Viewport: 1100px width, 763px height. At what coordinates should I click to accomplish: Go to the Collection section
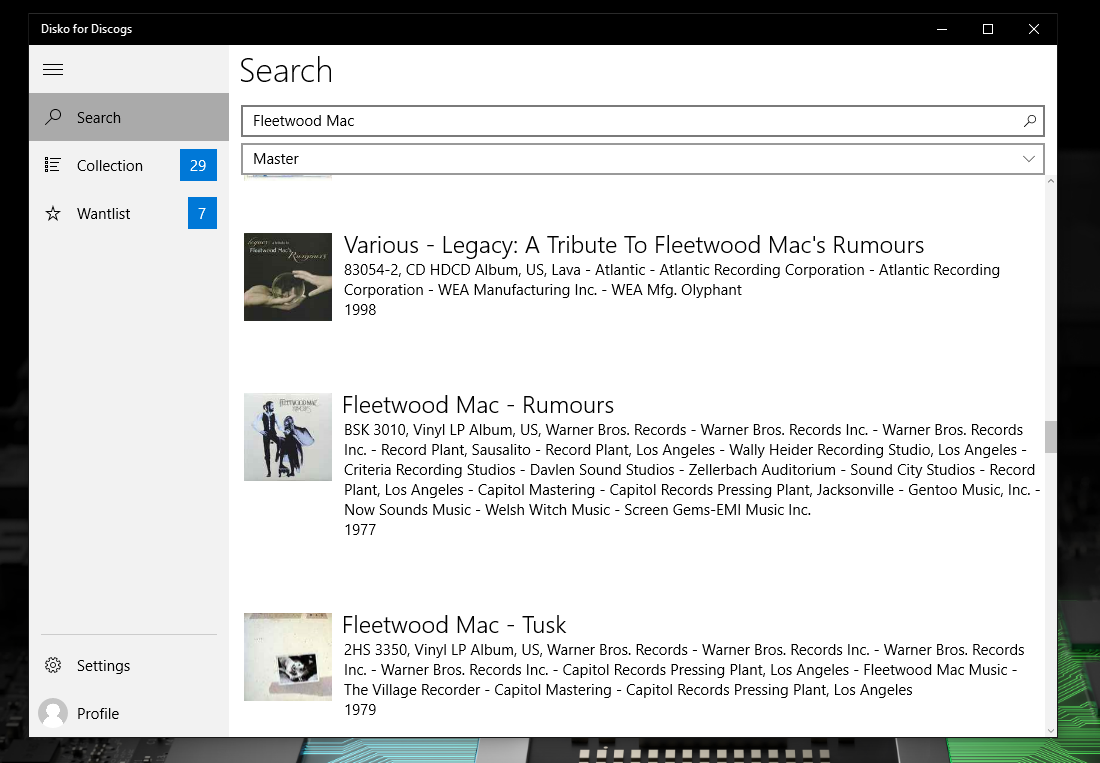110,166
